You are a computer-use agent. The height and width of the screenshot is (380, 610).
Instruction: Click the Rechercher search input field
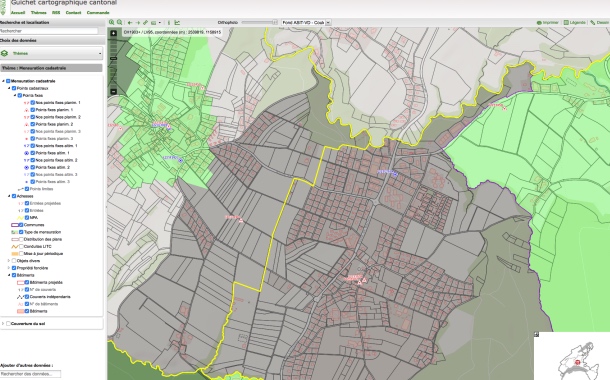tap(49, 31)
